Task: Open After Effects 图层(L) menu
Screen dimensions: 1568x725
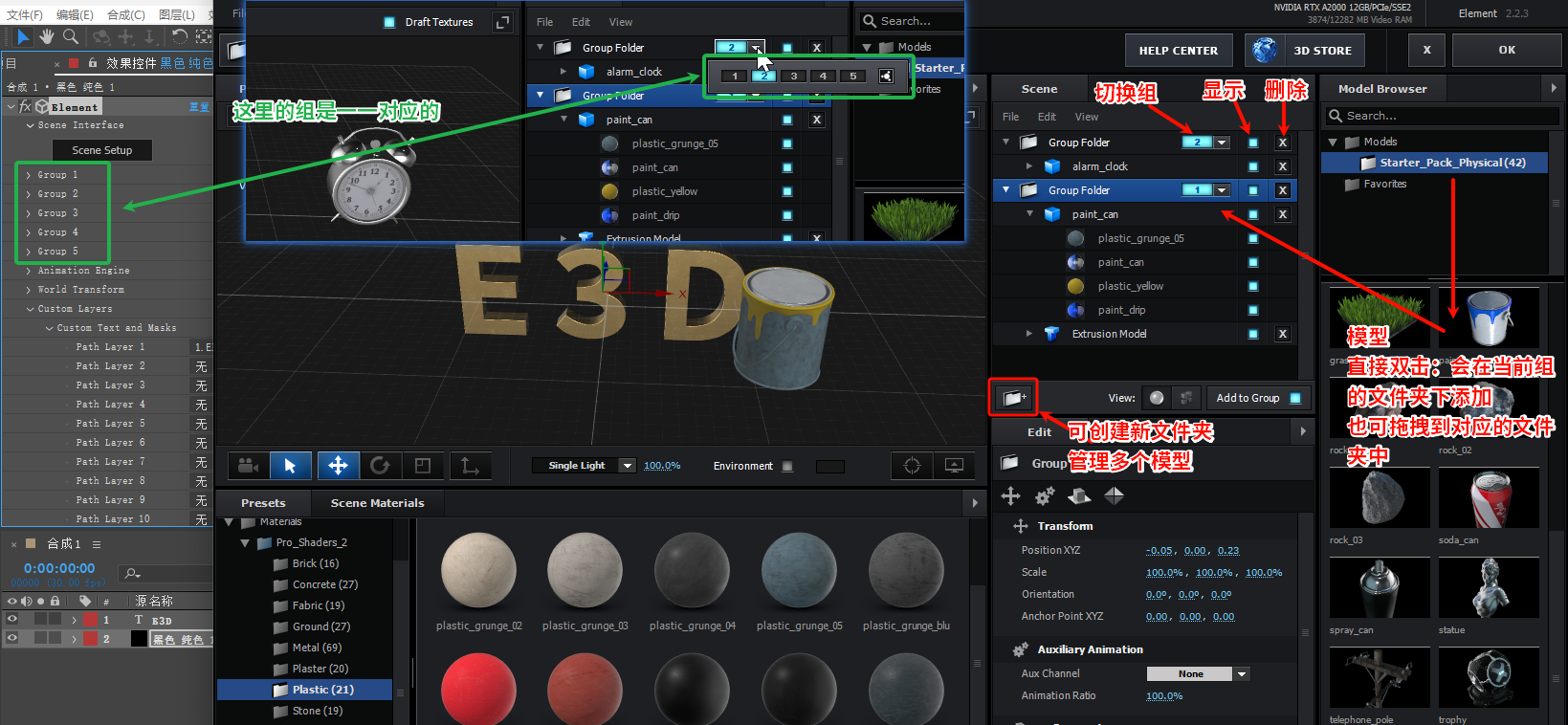Action: [x=177, y=14]
